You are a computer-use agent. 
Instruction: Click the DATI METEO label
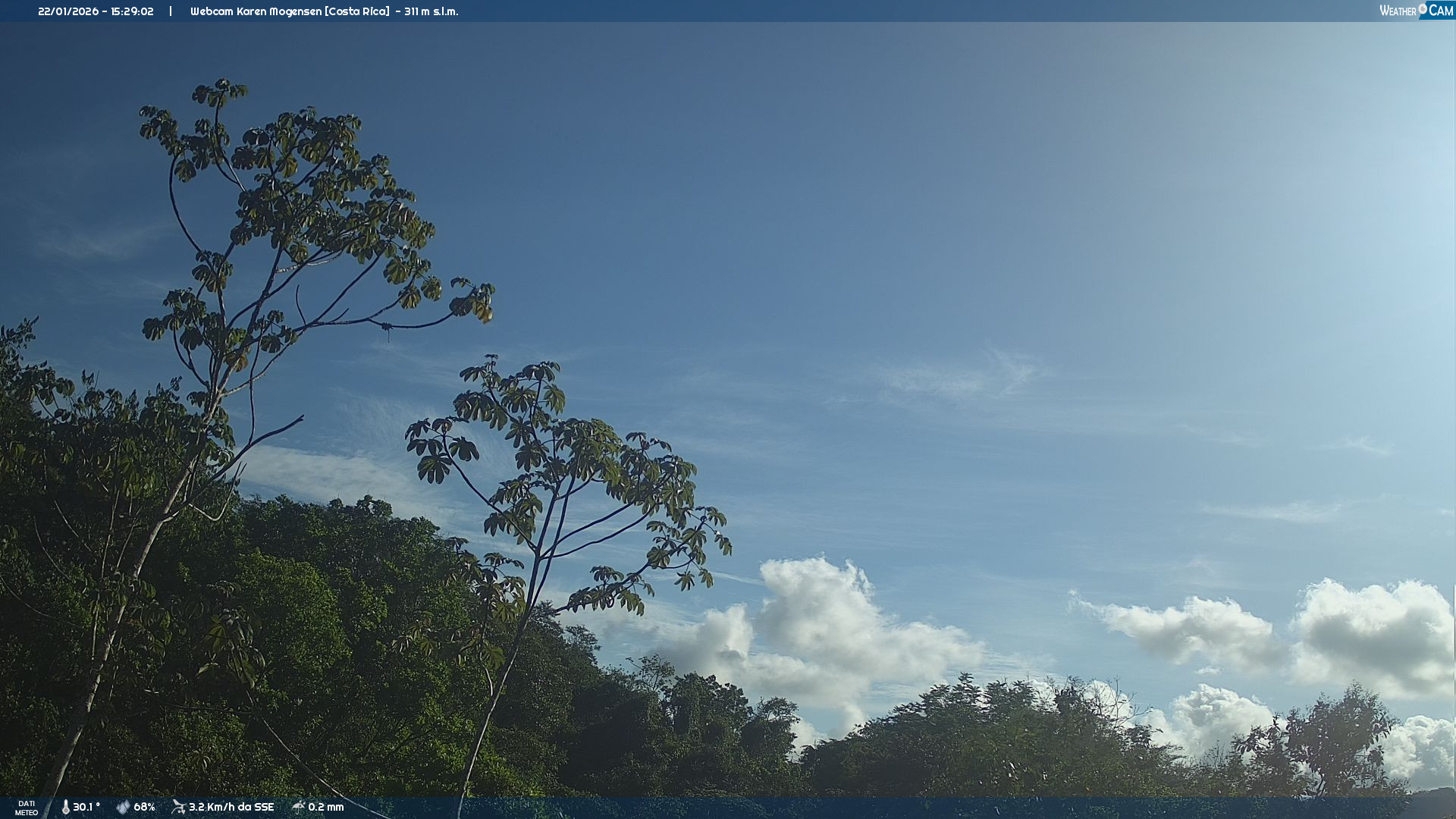point(27,808)
